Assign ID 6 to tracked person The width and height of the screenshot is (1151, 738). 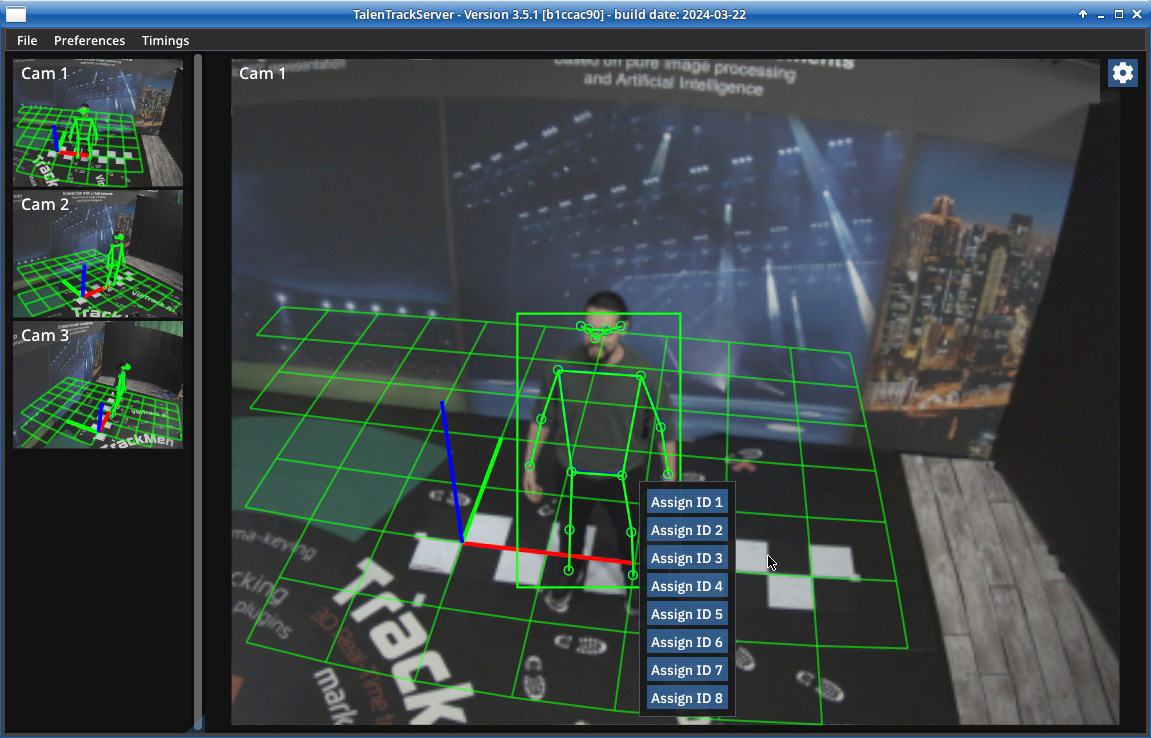pyautogui.click(x=686, y=642)
